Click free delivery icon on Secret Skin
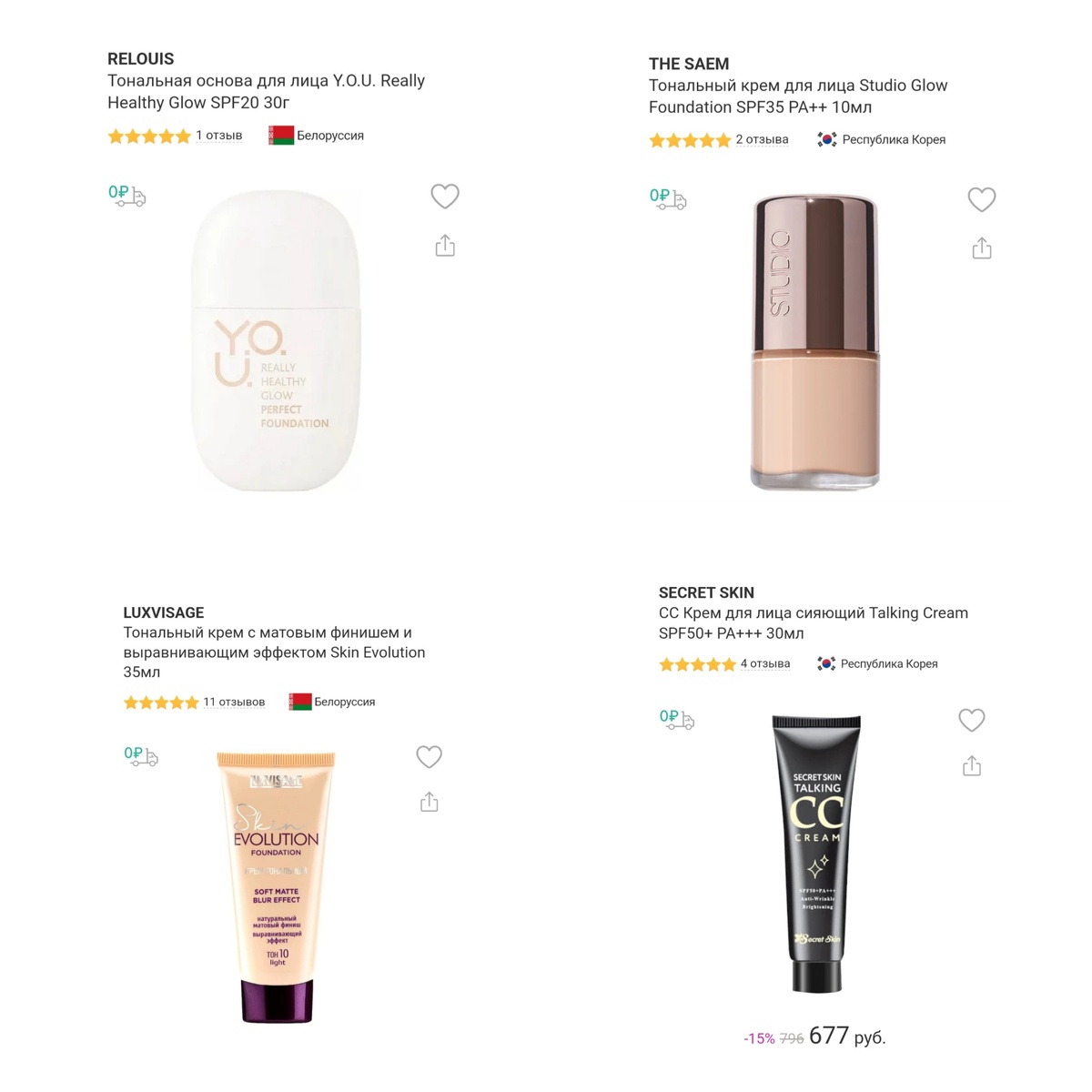This screenshot has height=1092, width=1092. coord(677,719)
